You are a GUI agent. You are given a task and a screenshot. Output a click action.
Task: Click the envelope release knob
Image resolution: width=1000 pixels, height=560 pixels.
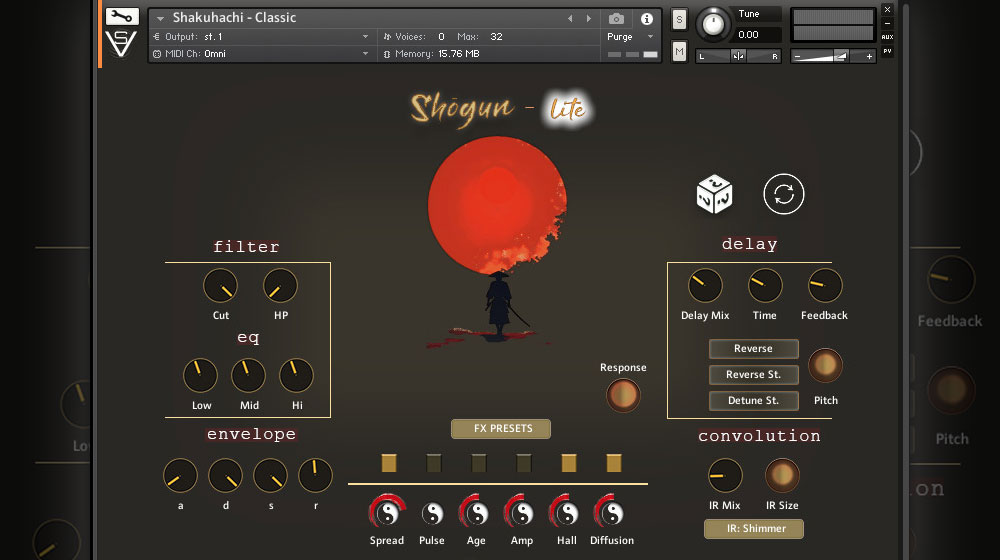pos(315,475)
